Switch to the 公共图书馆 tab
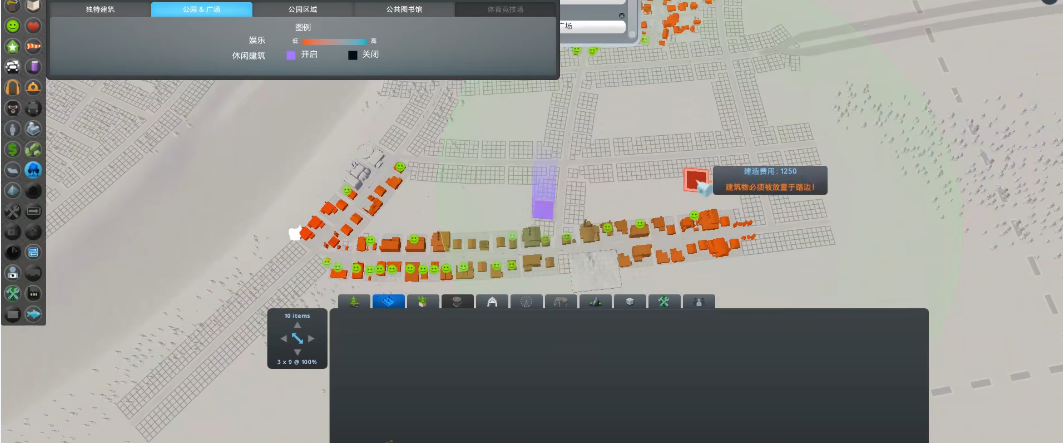Image resolution: width=1063 pixels, height=443 pixels. tap(405, 9)
